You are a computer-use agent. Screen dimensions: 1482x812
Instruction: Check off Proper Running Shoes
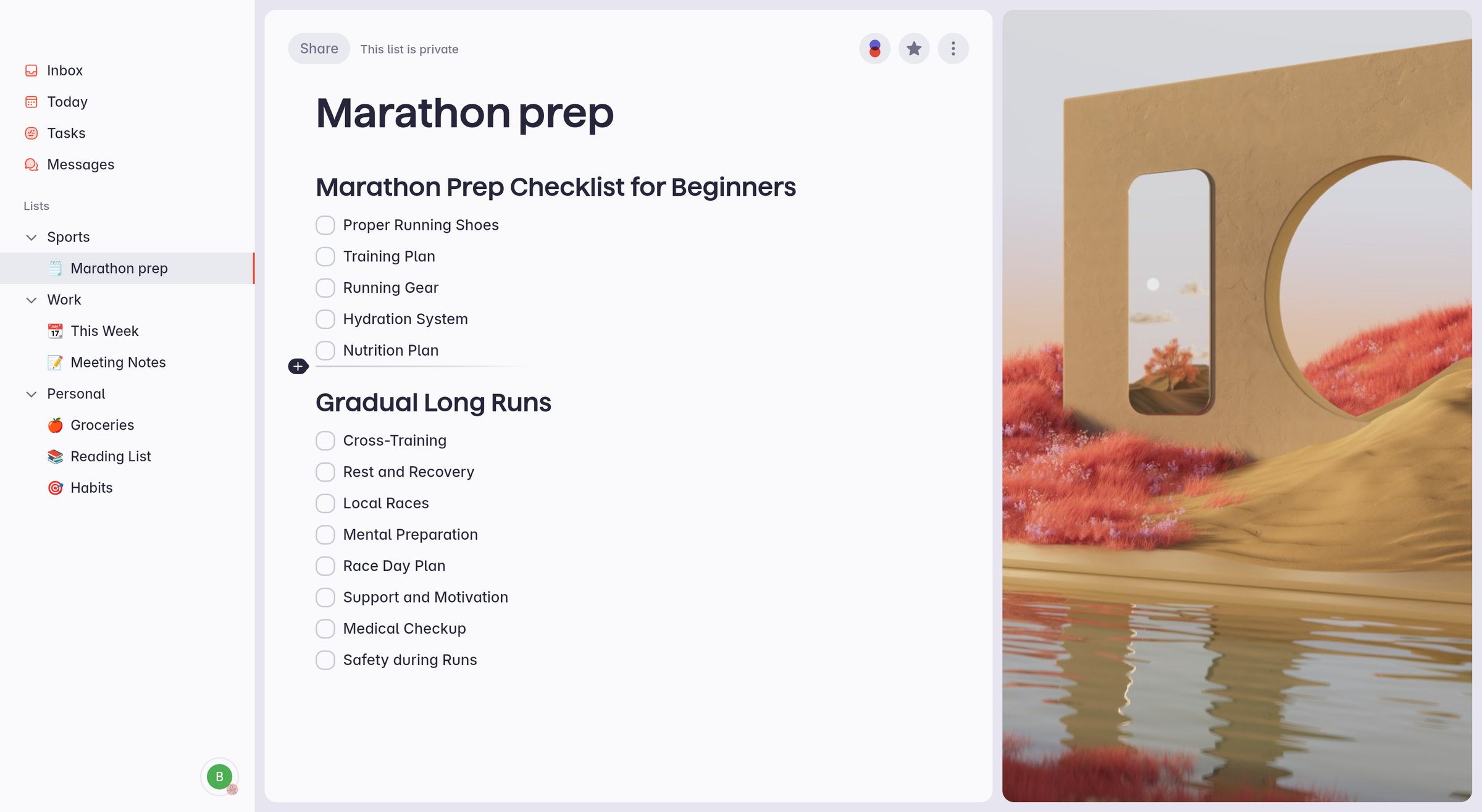pos(325,225)
